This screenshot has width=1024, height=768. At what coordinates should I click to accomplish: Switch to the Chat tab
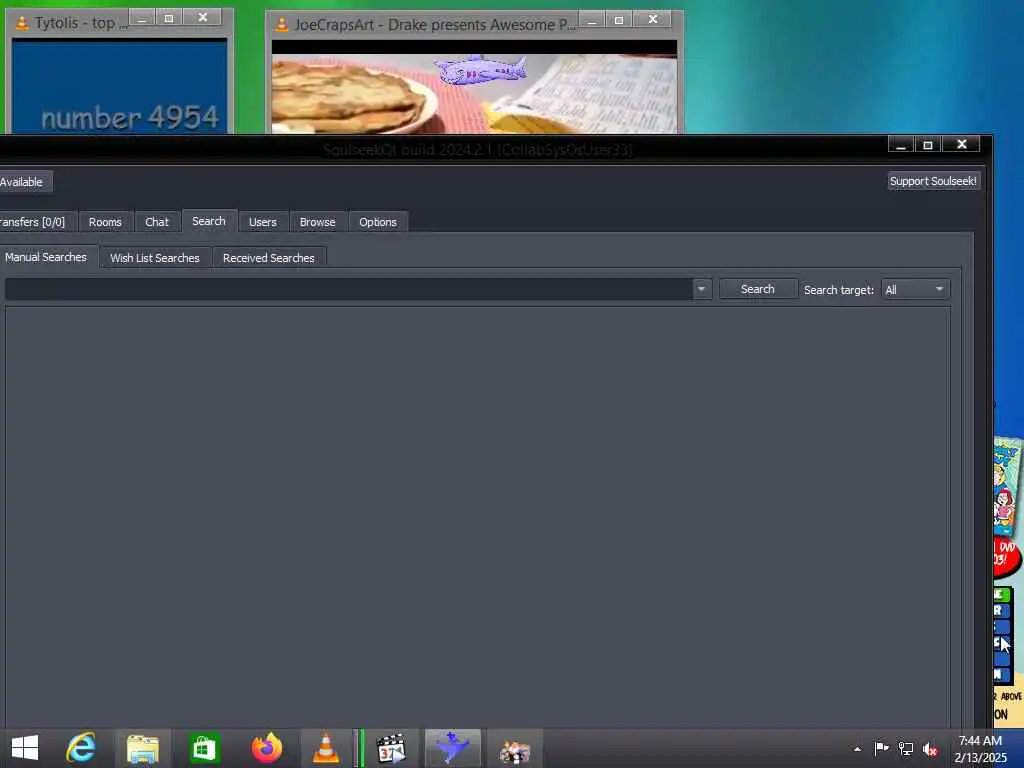tap(157, 222)
